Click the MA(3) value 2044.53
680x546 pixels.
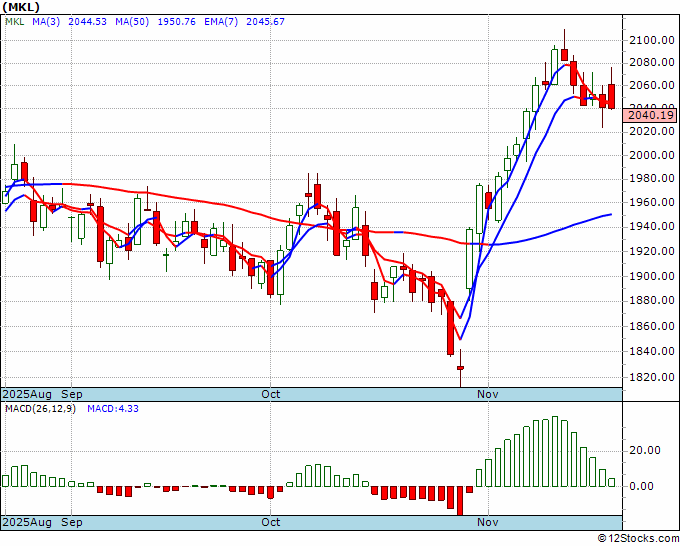point(88,22)
